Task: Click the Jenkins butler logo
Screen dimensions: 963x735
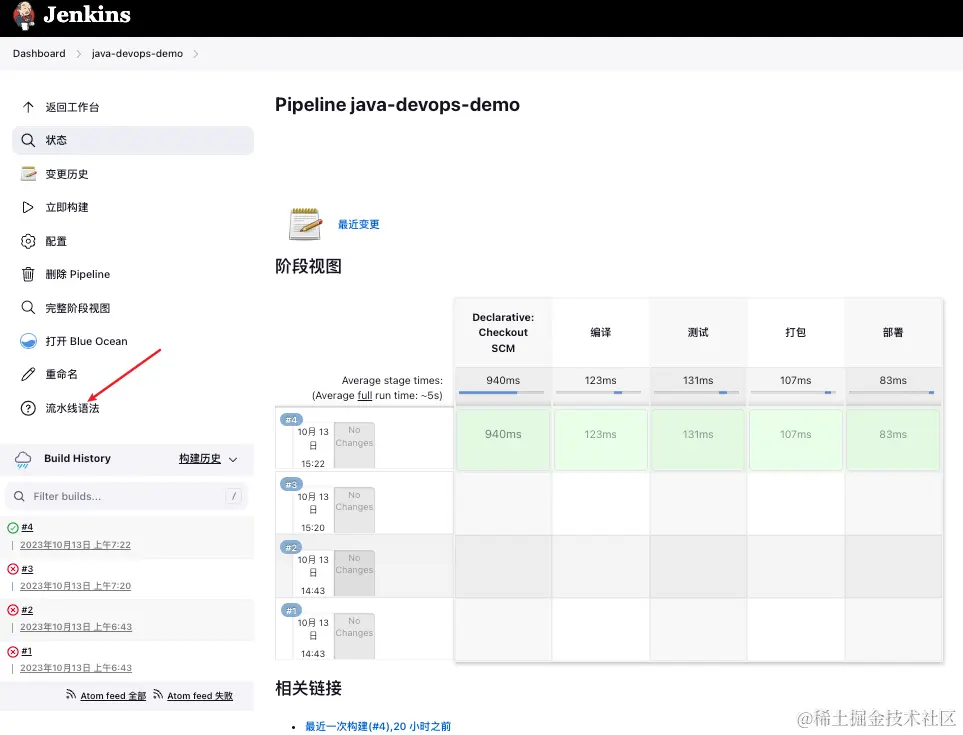Action: click(x=24, y=15)
